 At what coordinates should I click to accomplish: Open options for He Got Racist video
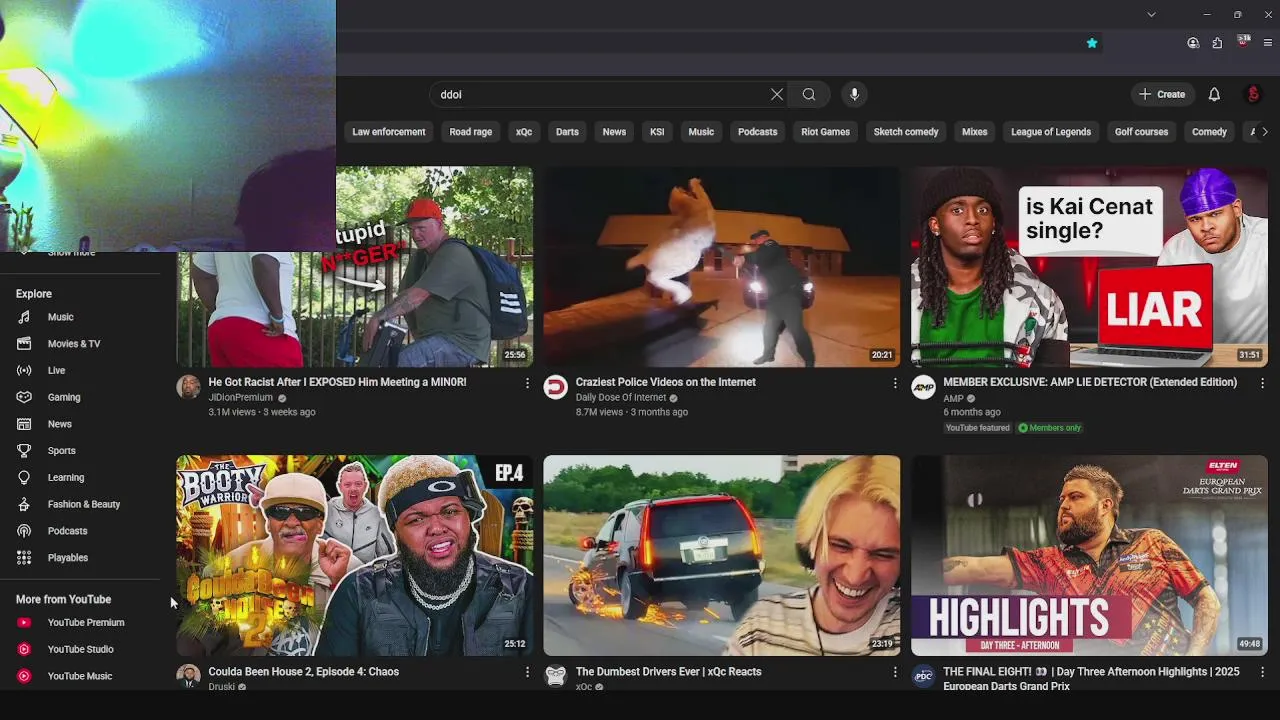coord(527,383)
